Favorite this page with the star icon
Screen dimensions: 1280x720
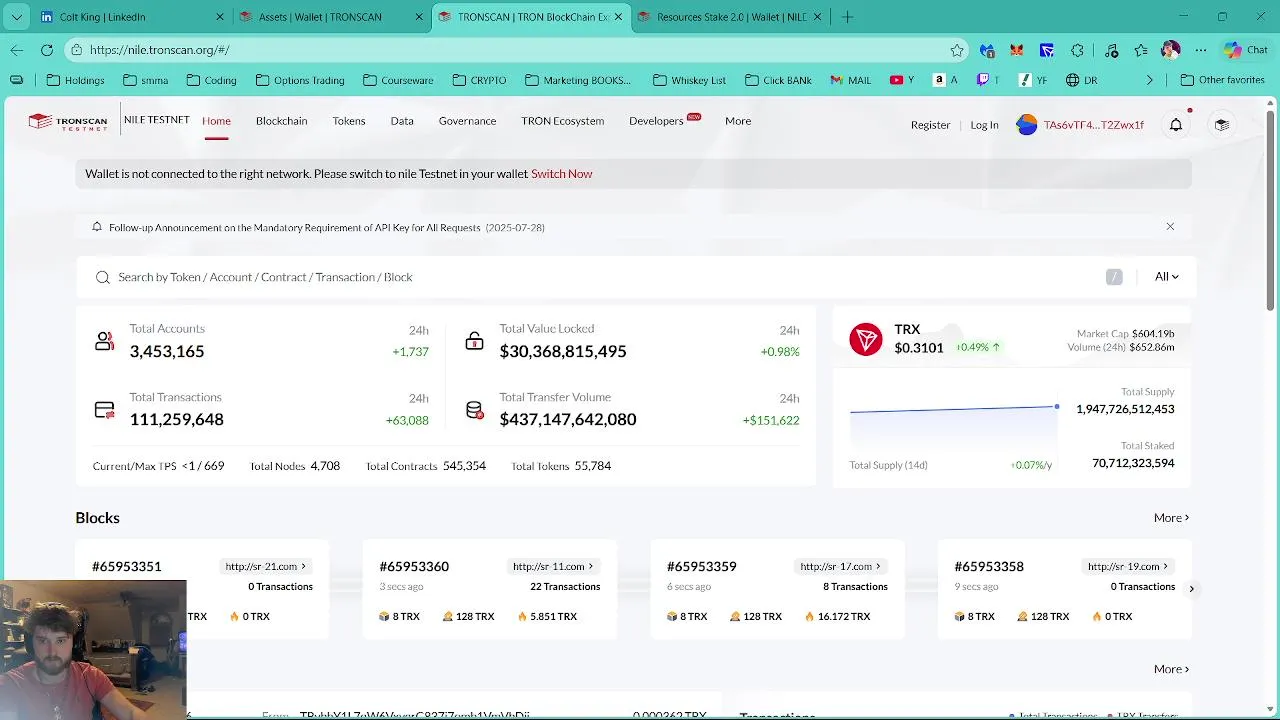coord(957,50)
